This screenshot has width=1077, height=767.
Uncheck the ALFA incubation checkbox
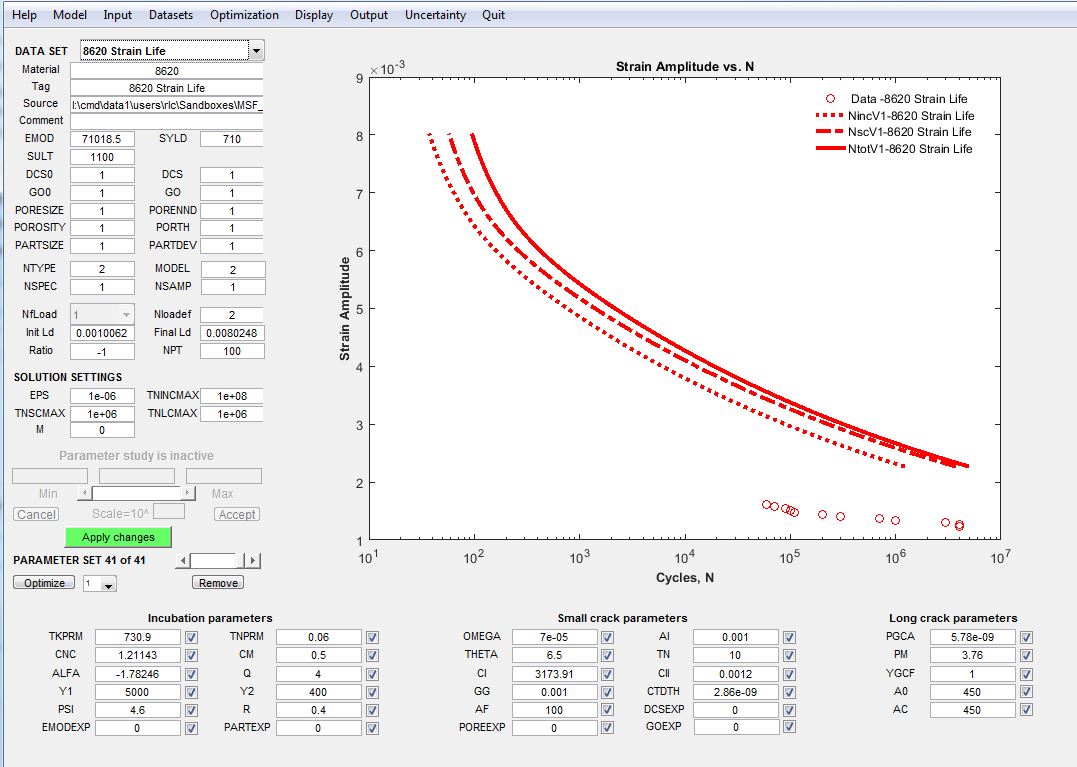[x=191, y=673]
